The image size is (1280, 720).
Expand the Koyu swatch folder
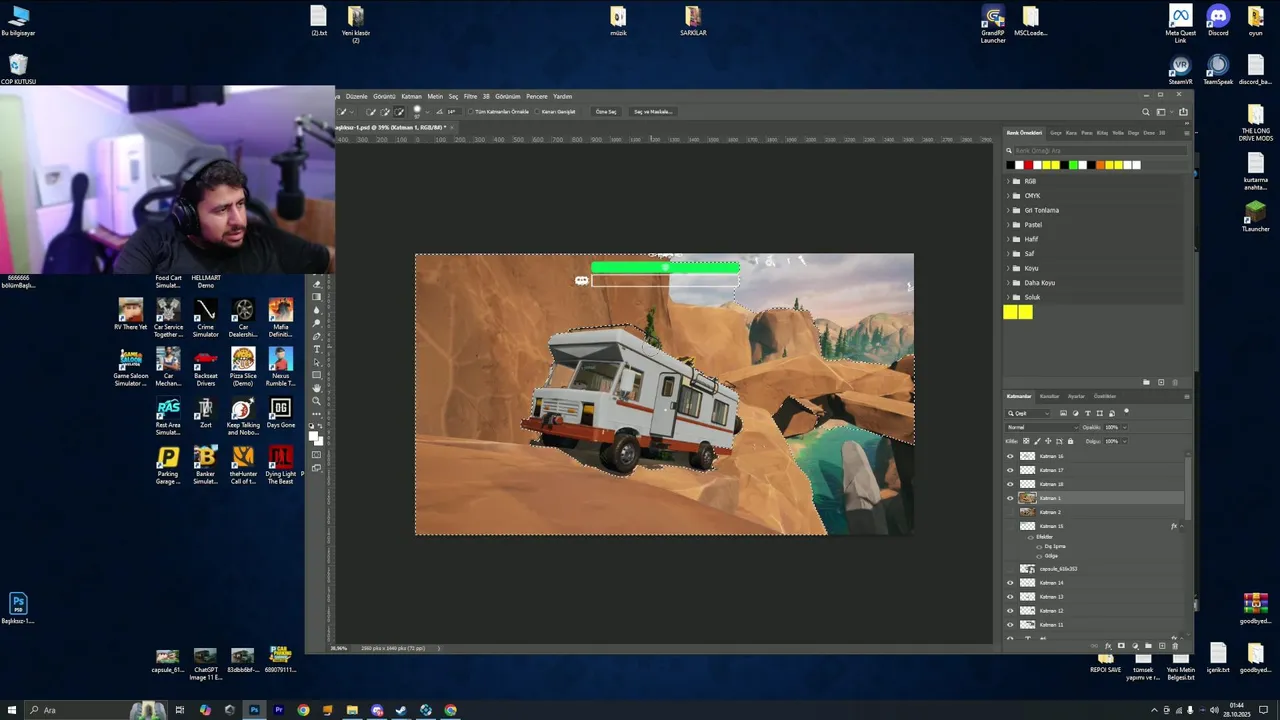tap(1008, 268)
